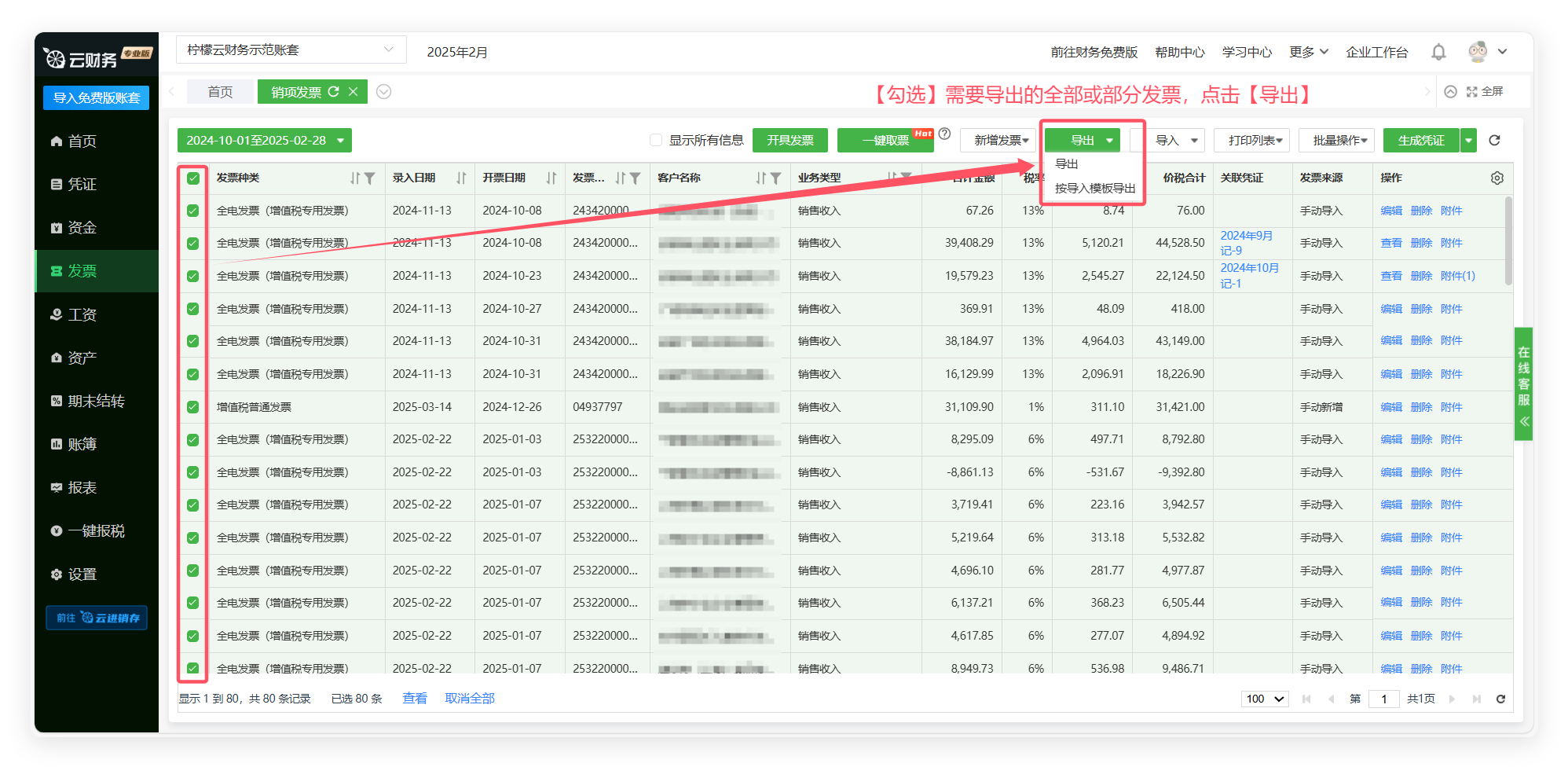Click the page number input field
The image size is (1568, 767).
click(x=1383, y=699)
